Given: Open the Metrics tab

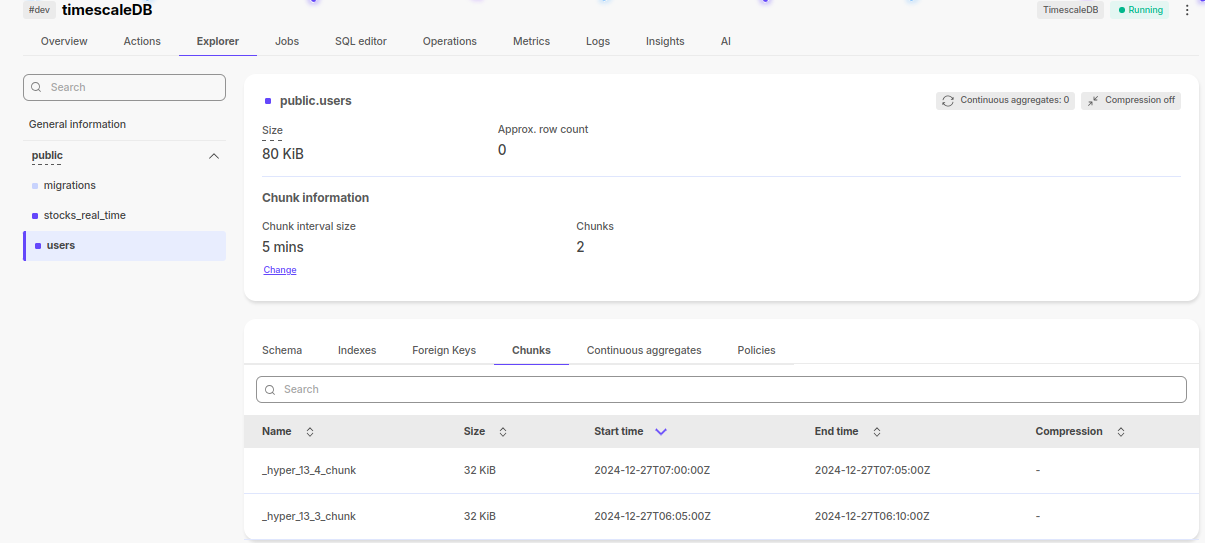Looking at the screenshot, I should pyautogui.click(x=532, y=41).
